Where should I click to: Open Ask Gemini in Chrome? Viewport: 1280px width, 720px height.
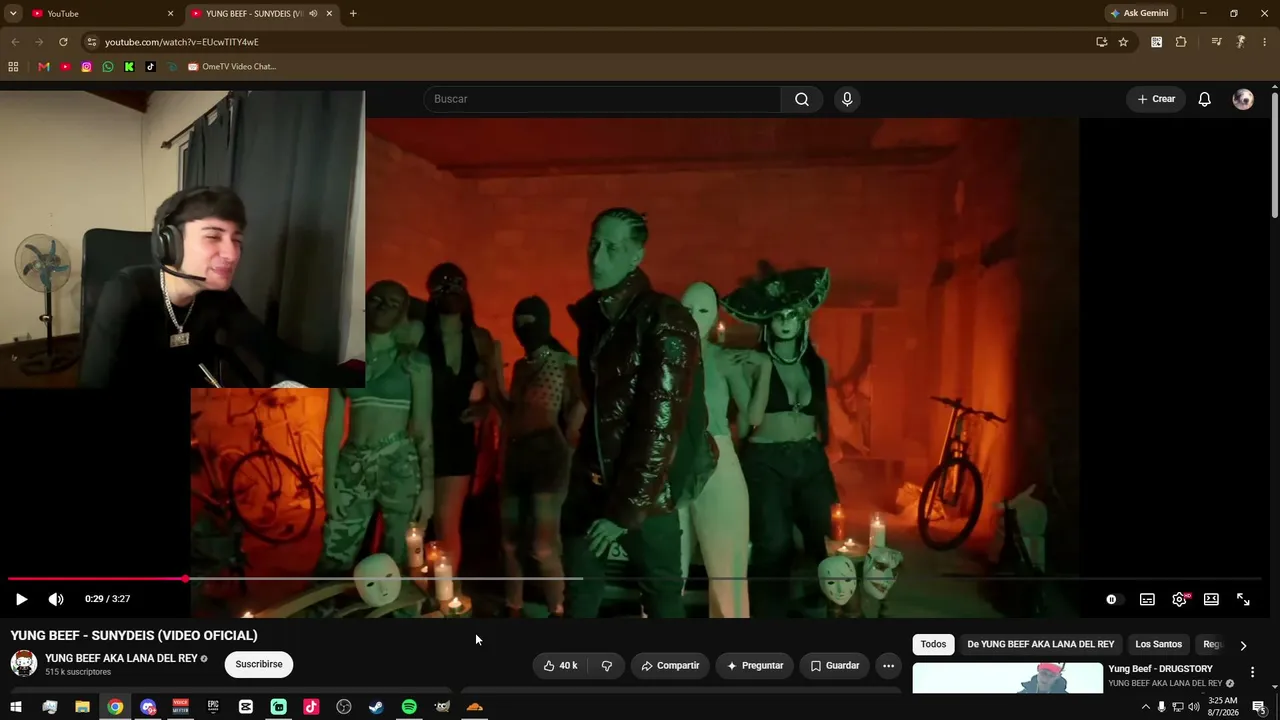tap(1139, 14)
